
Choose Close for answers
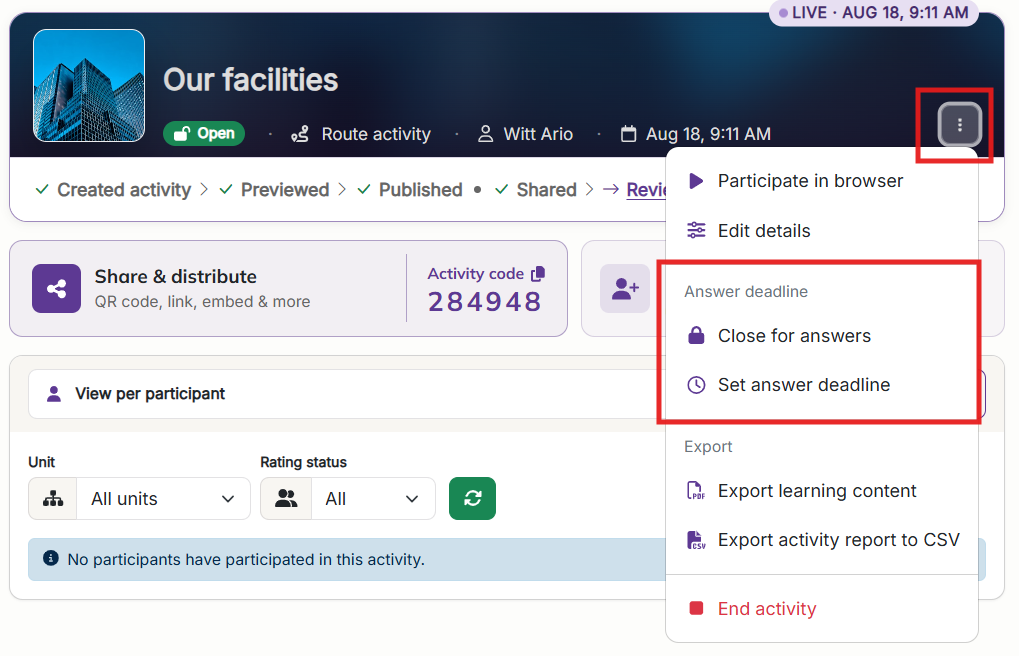pyautogui.click(x=821, y=335)
